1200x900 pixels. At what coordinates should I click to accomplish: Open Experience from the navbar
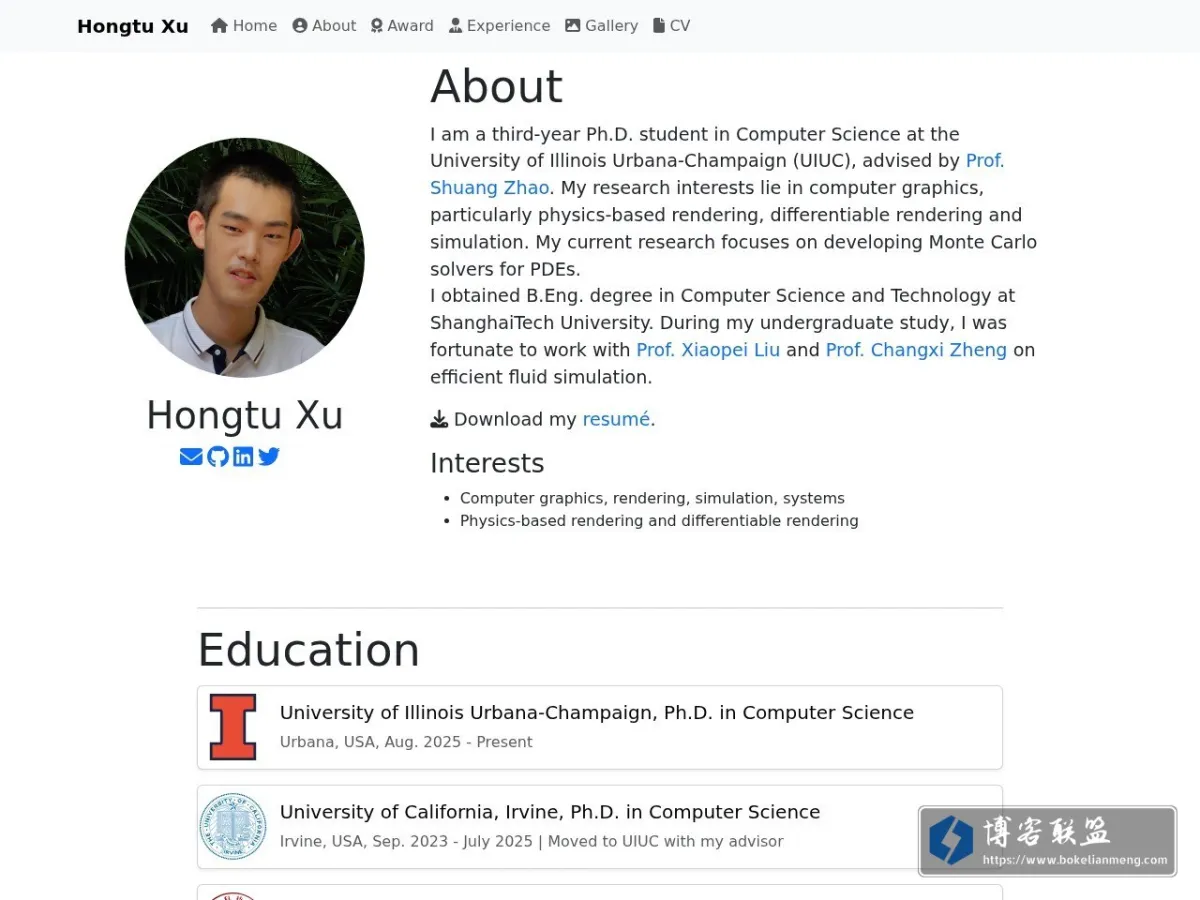tap(499, 26)
